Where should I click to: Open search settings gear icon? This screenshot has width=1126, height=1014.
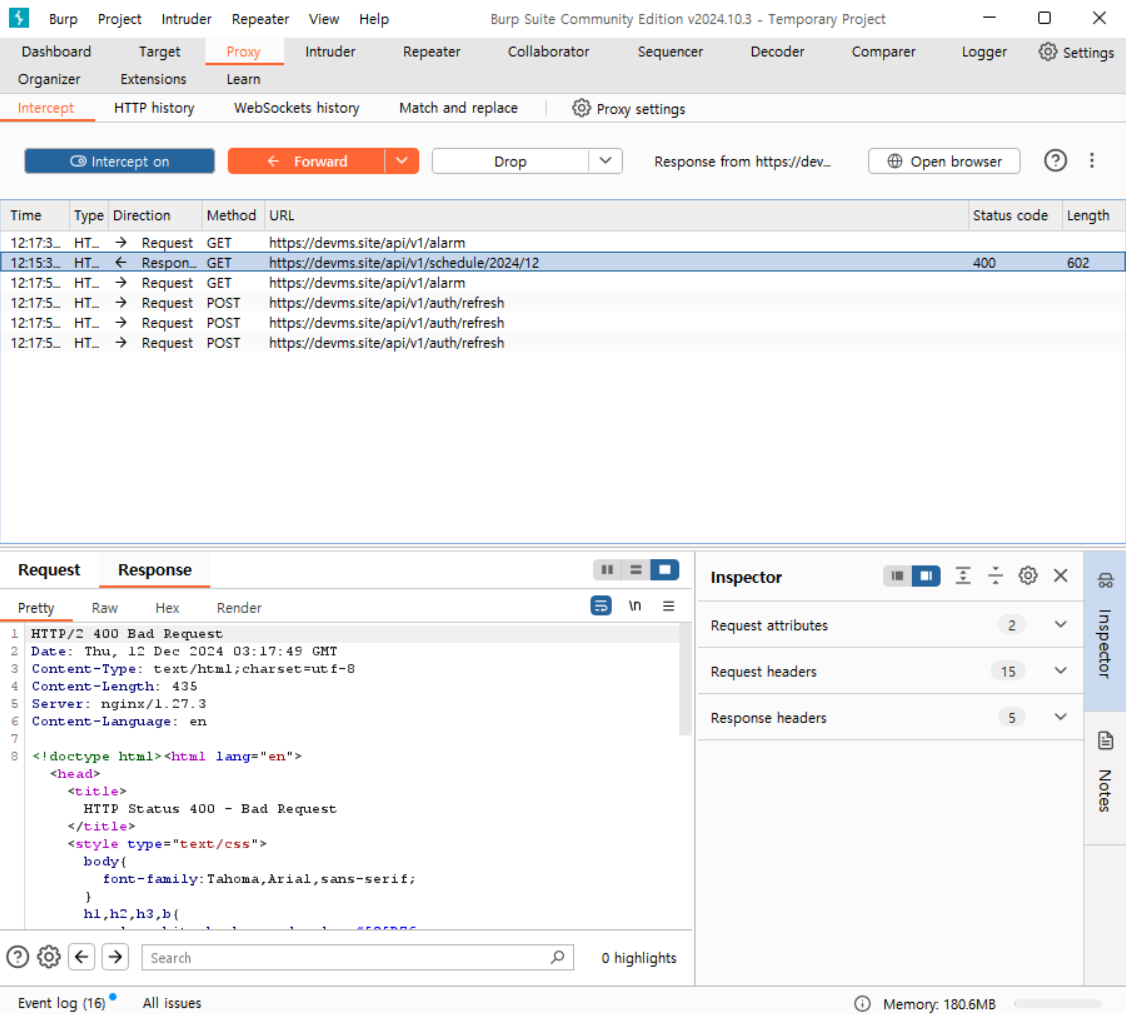coord(49,957)
